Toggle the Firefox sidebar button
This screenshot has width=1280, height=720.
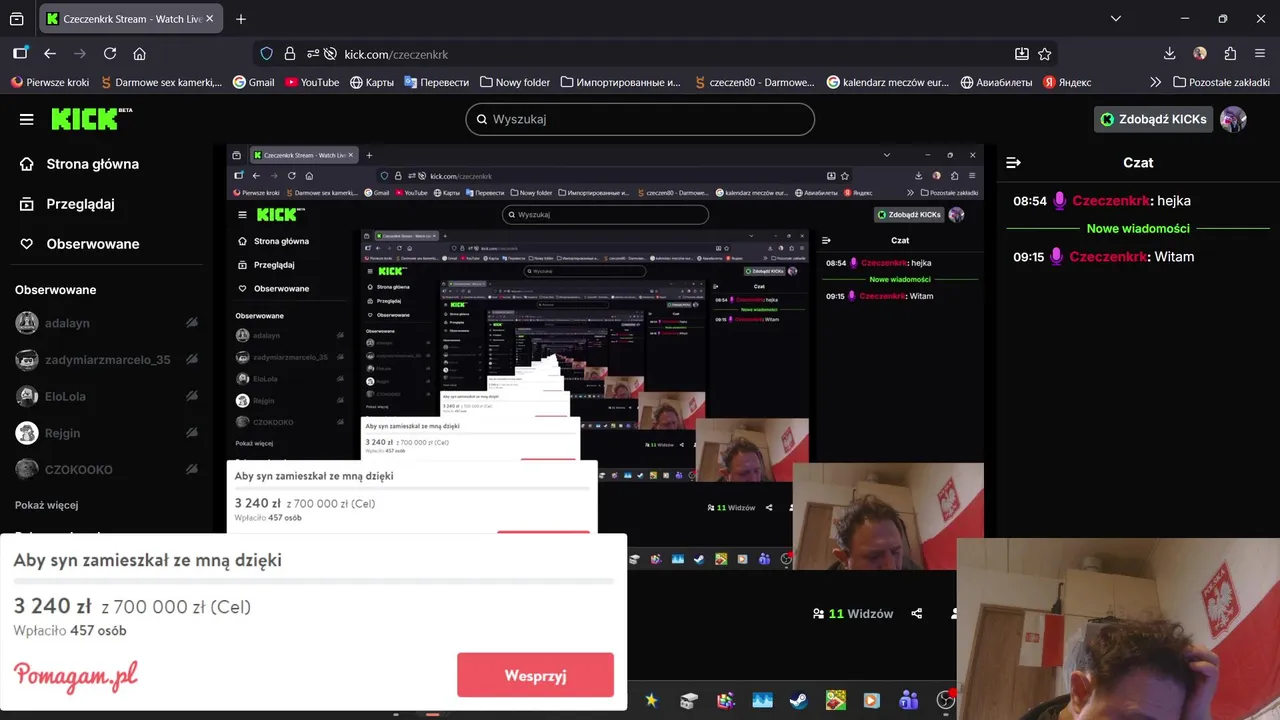20,54
